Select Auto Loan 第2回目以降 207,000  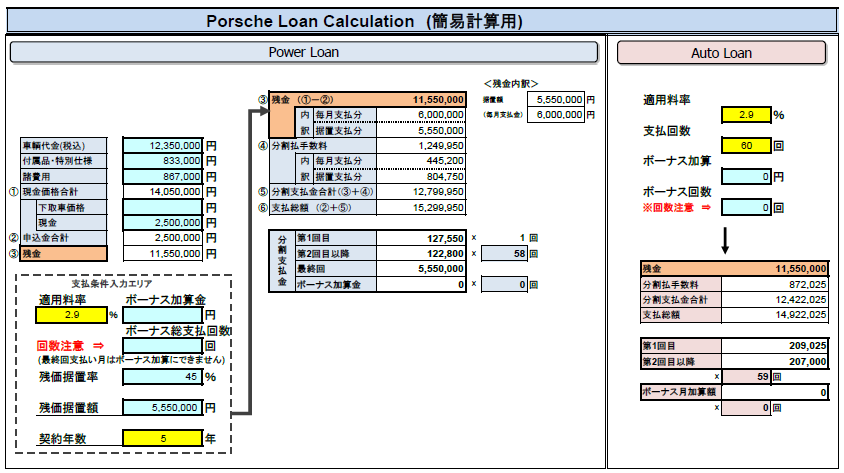tap(775, 362)
